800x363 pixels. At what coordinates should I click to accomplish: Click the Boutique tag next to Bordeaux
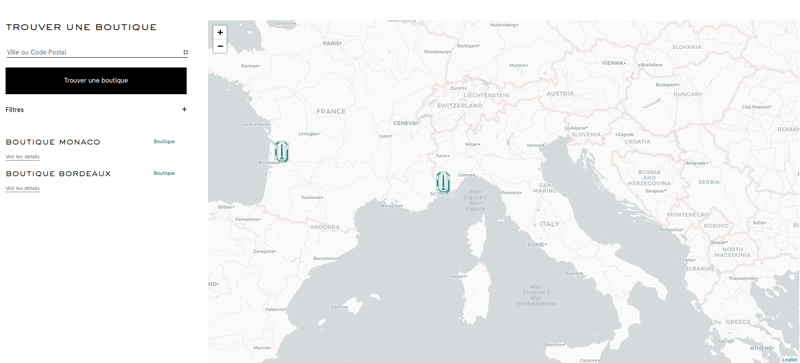164,173
